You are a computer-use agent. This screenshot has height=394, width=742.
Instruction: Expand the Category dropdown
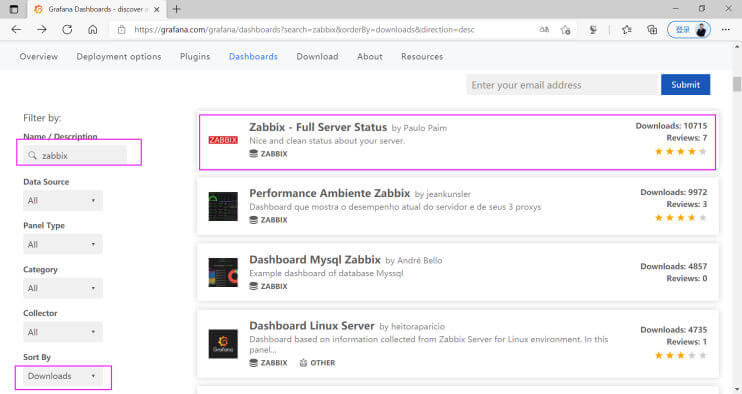point(62,288)
